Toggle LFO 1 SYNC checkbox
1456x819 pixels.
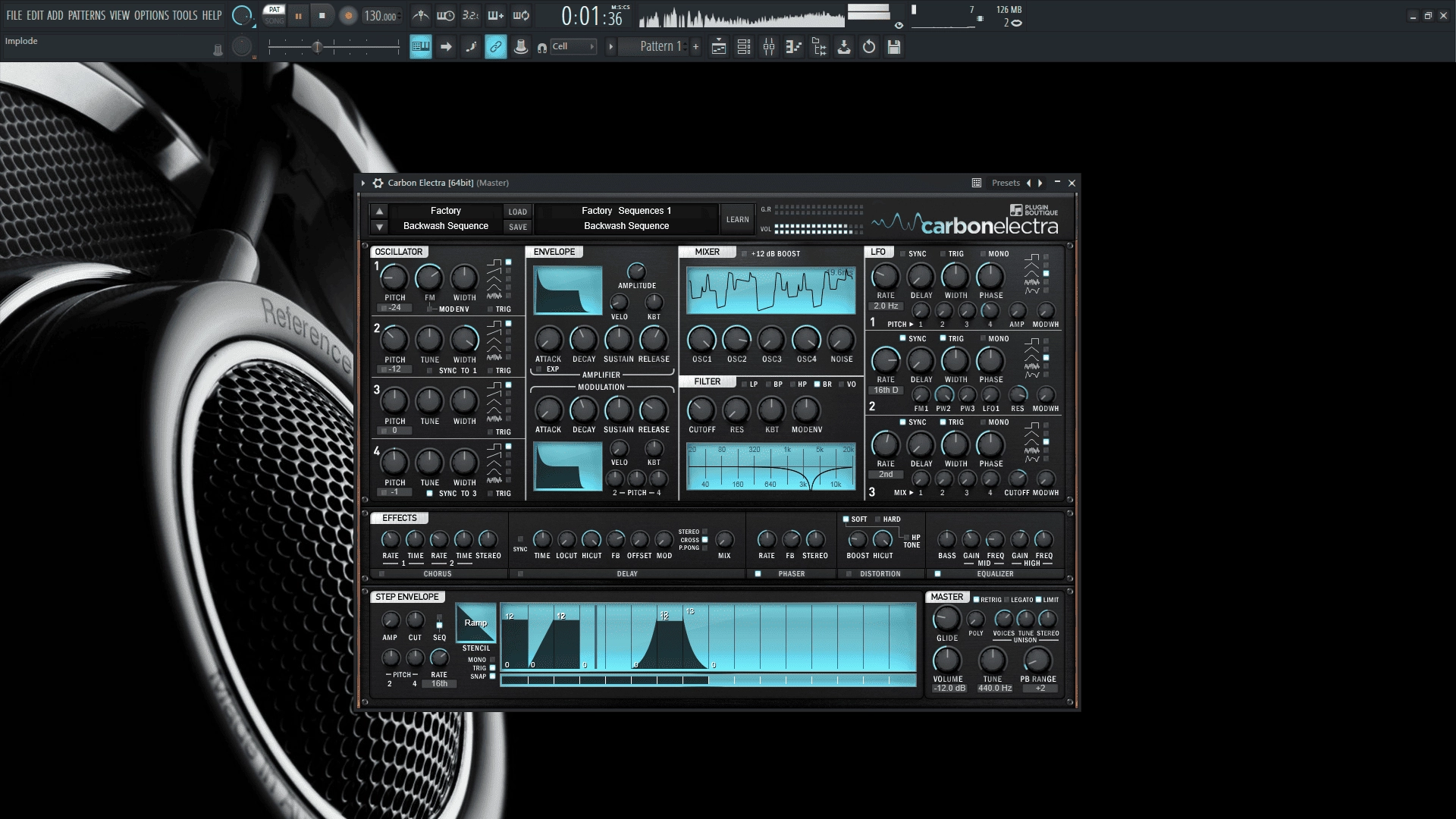coord(903,254)
